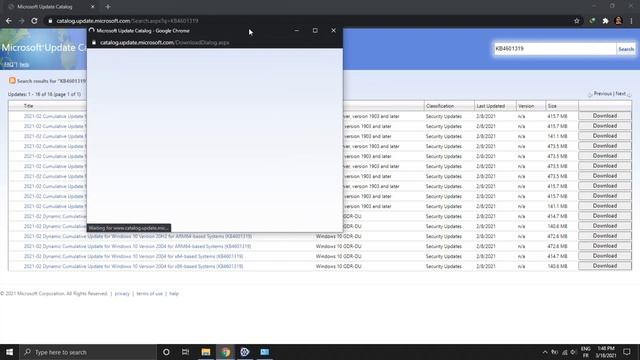This screenshot has height=360, width=640.
Task: Open the privacy link in the footer
Action: pyautogui.click(x=122, y=293)
